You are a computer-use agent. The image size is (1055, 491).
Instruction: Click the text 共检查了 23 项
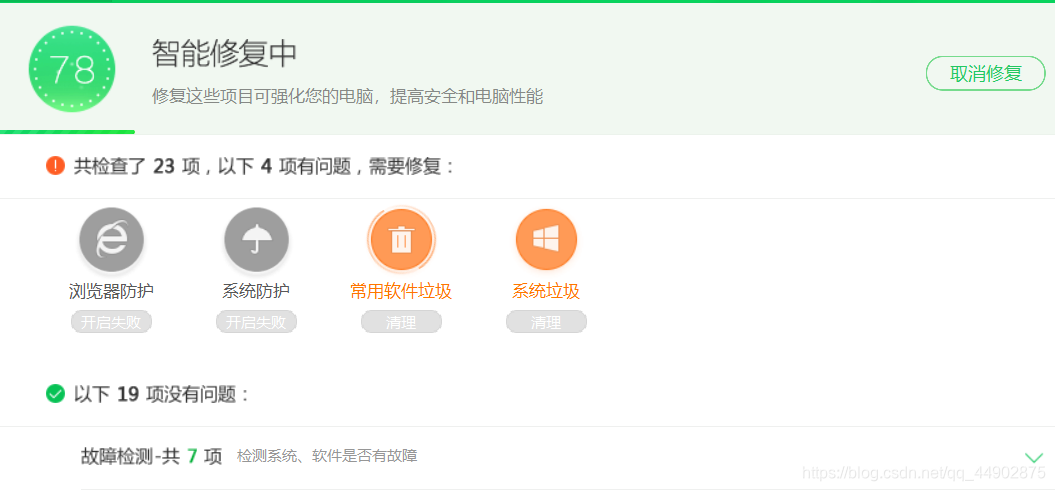coord(137,166)
